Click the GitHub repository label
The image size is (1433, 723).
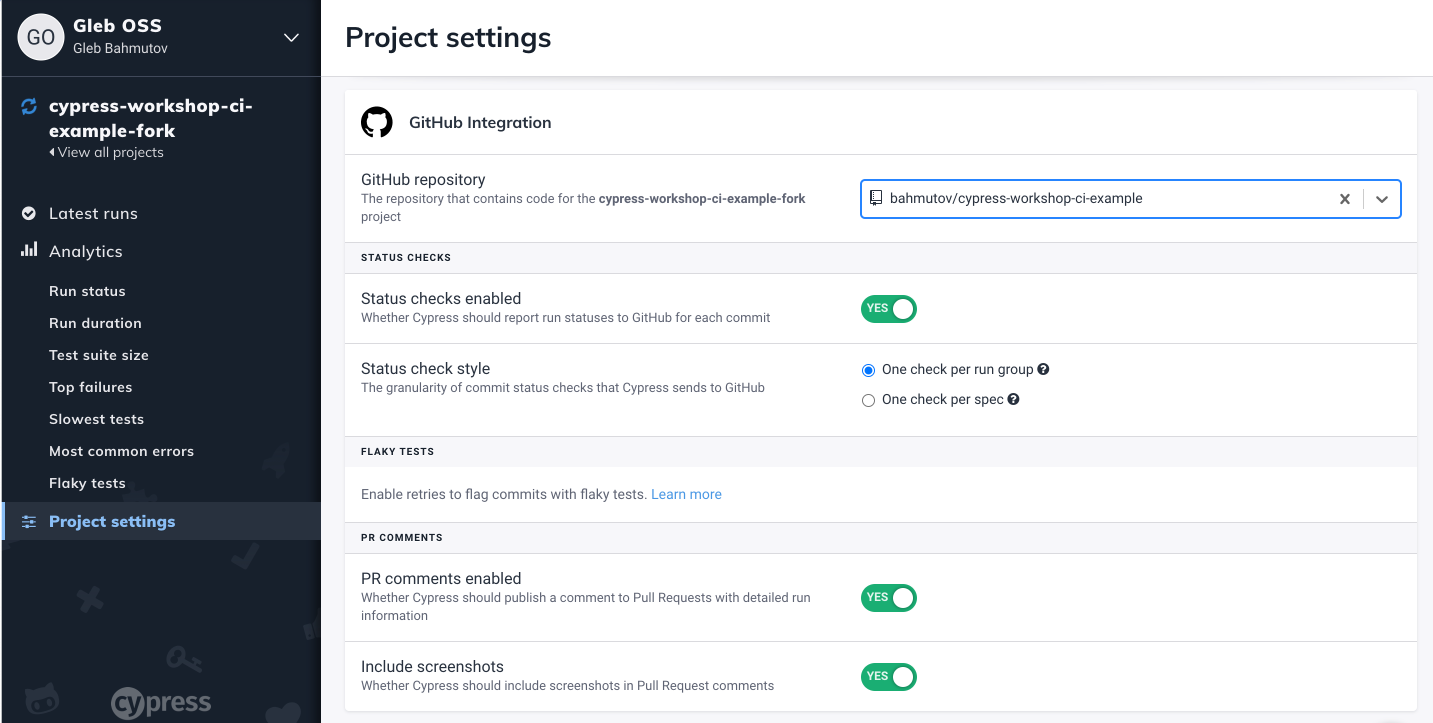click(x=423, y=179)
